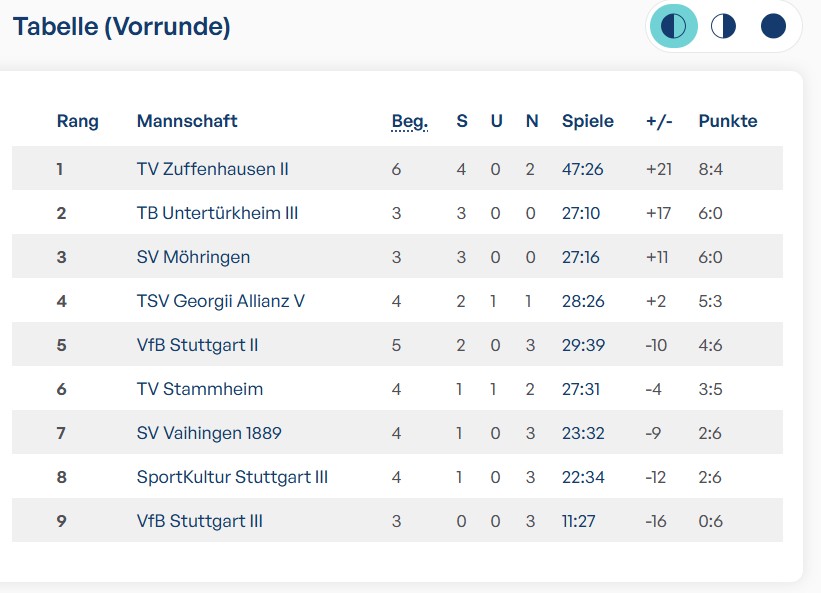821x593 pixels.
Task: Sort table by the Rang column
Action: tap(76, 121)
